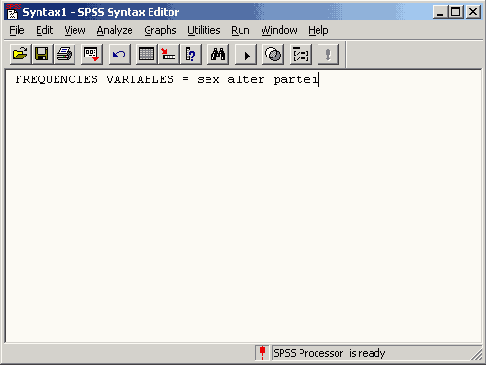Click the variable name 'partei'
Viewport: 486px width, 365px height.
pyautogui.click(x=296, y=80)
